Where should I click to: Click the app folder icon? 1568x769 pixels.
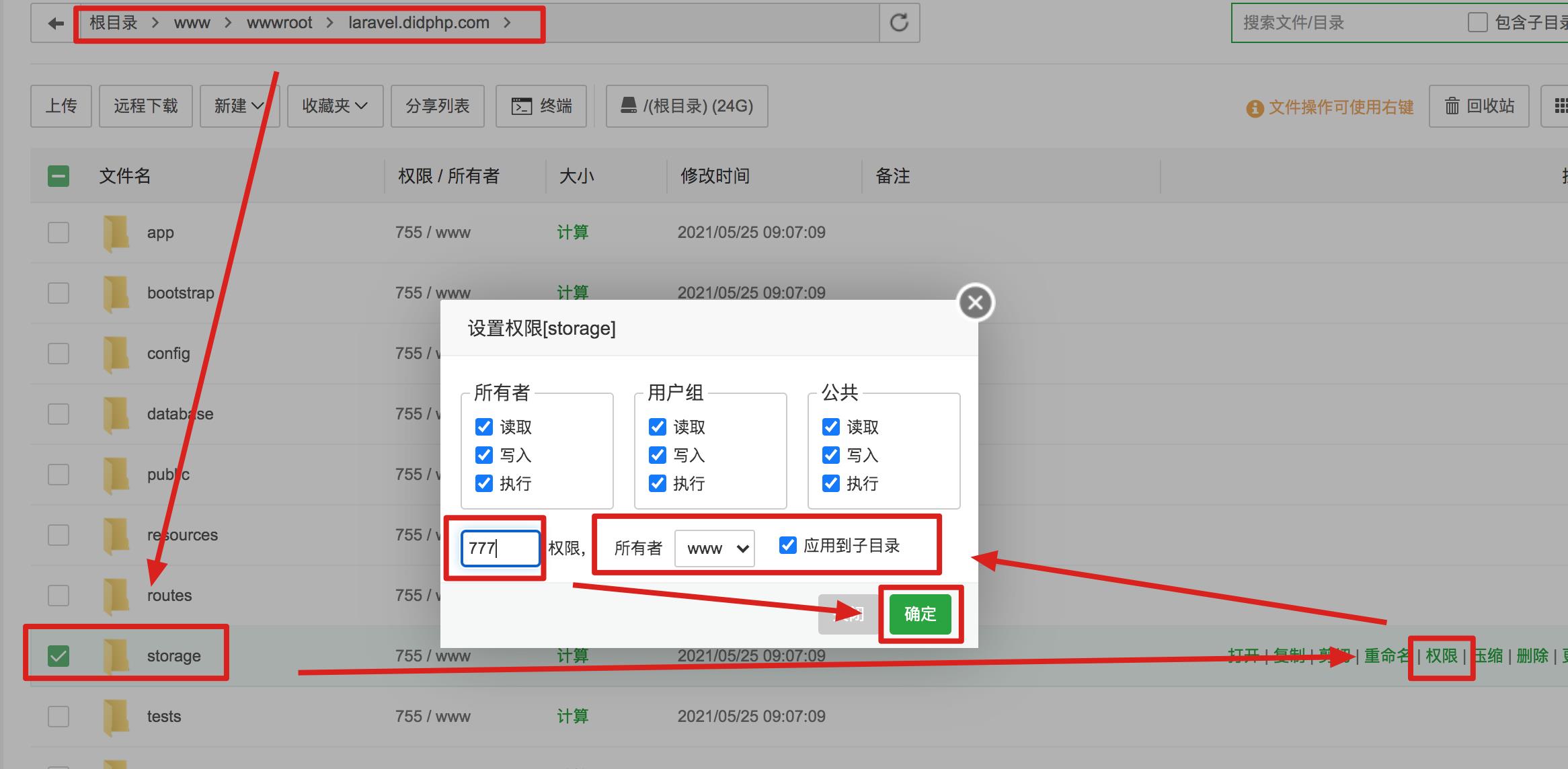pos(116,233)
